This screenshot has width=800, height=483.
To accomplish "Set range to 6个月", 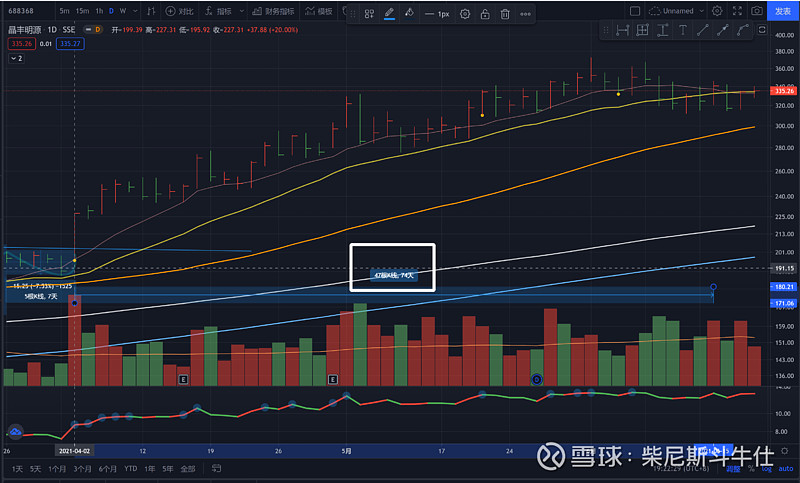I will 108,469.
